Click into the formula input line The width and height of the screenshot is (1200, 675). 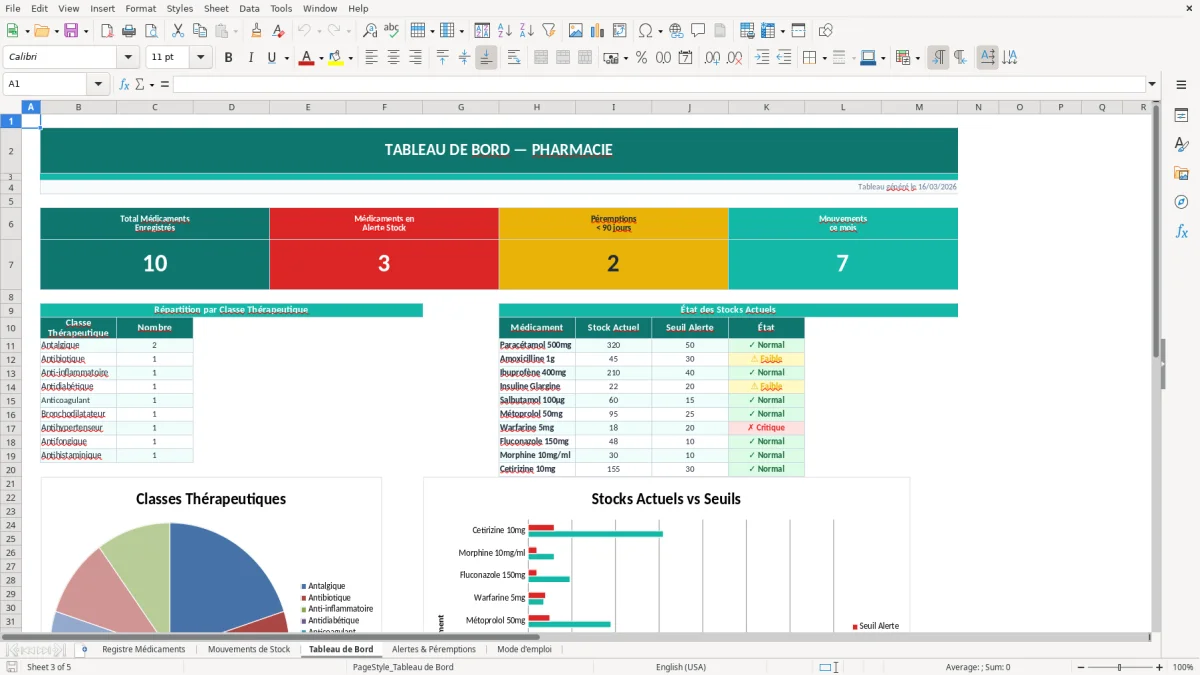(658, 84)
